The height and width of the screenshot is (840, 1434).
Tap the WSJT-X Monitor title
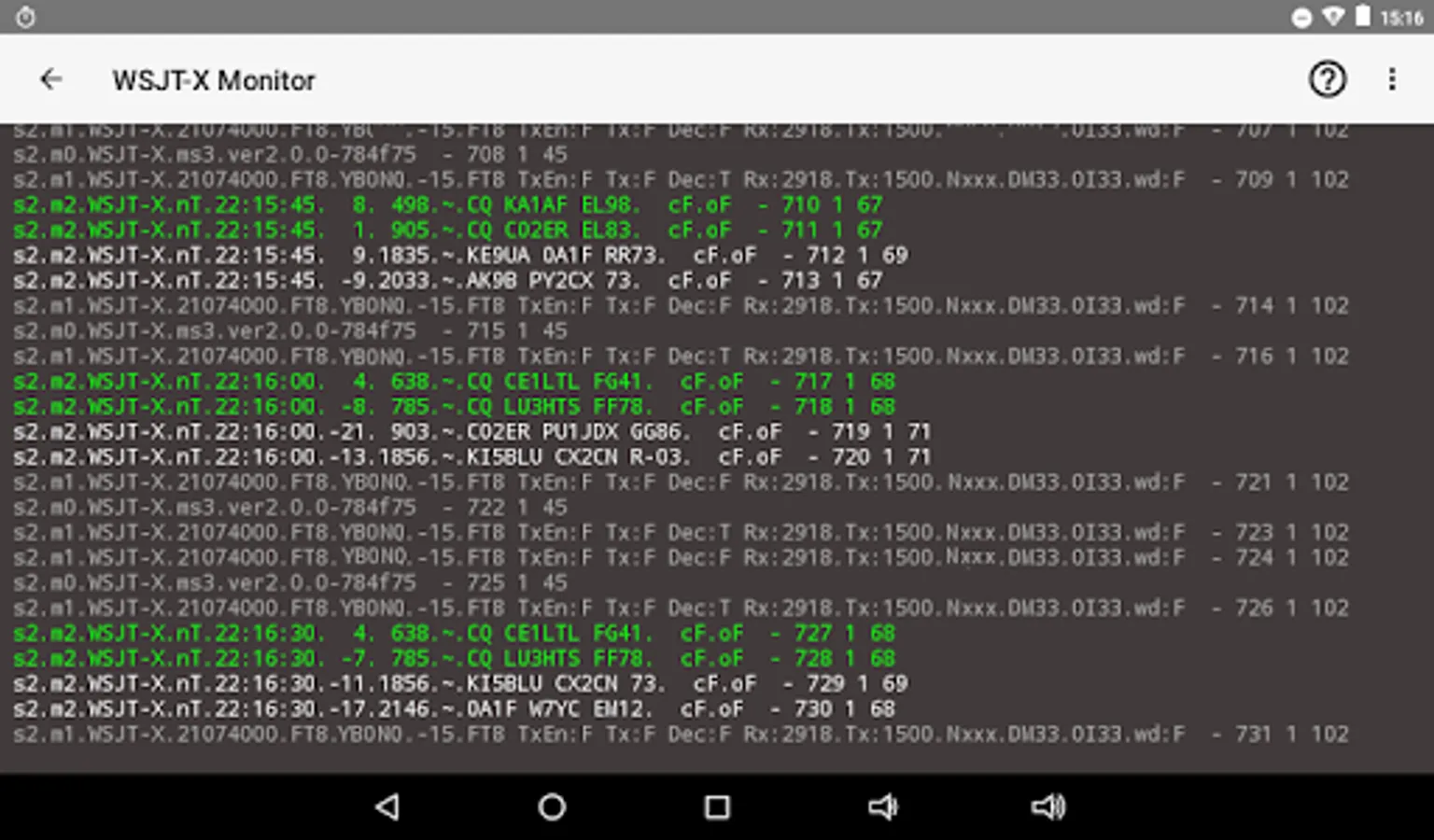pyautogui.click(x=214, y=81)
